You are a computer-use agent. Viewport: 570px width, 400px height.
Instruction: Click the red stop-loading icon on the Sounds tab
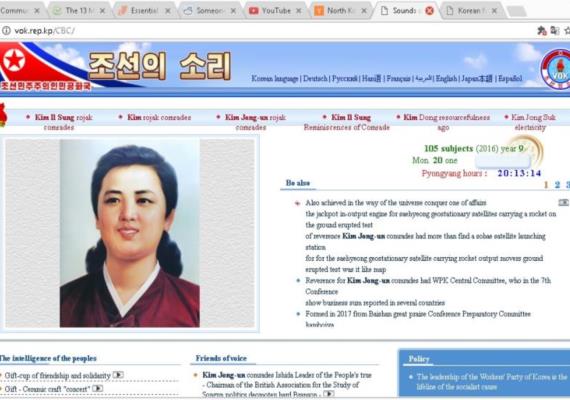[x=429, y=11]
